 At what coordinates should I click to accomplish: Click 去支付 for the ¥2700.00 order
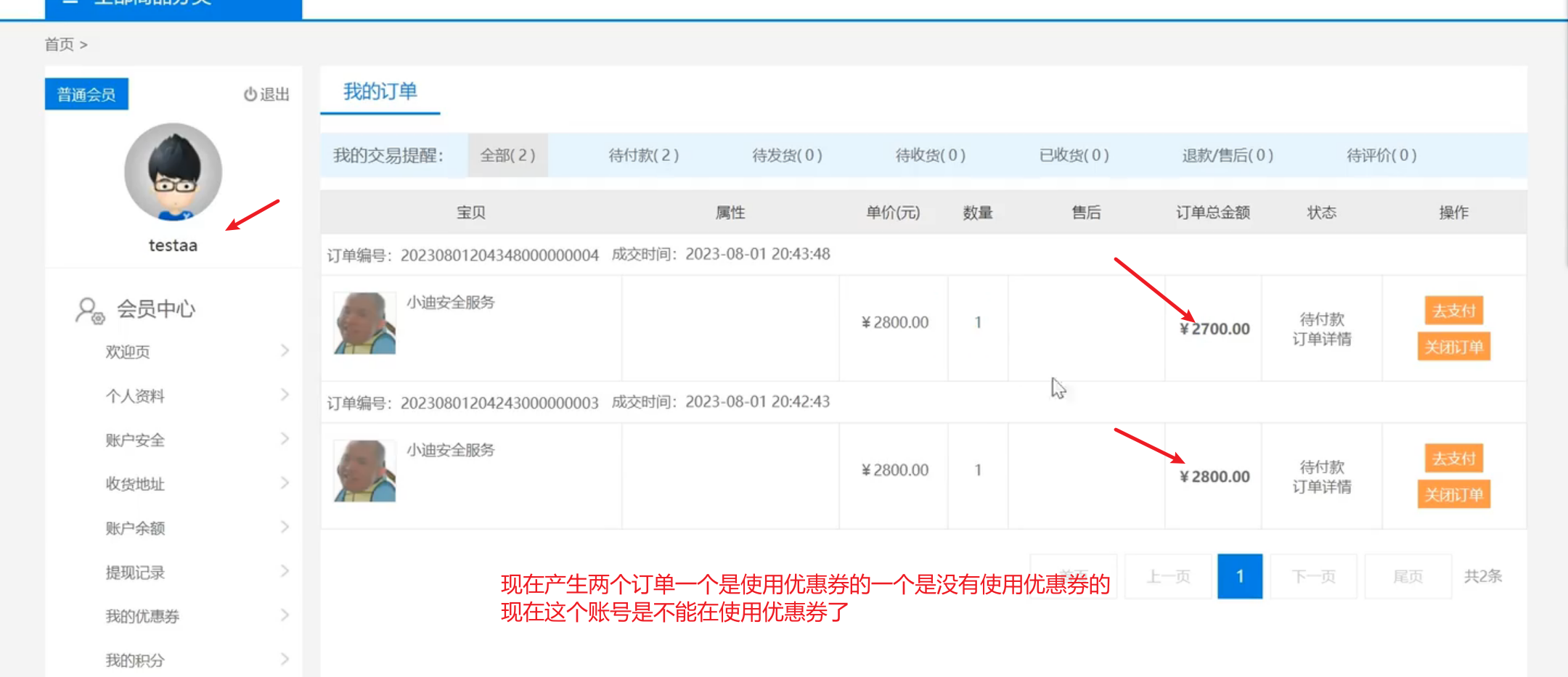coord(1453,311)
